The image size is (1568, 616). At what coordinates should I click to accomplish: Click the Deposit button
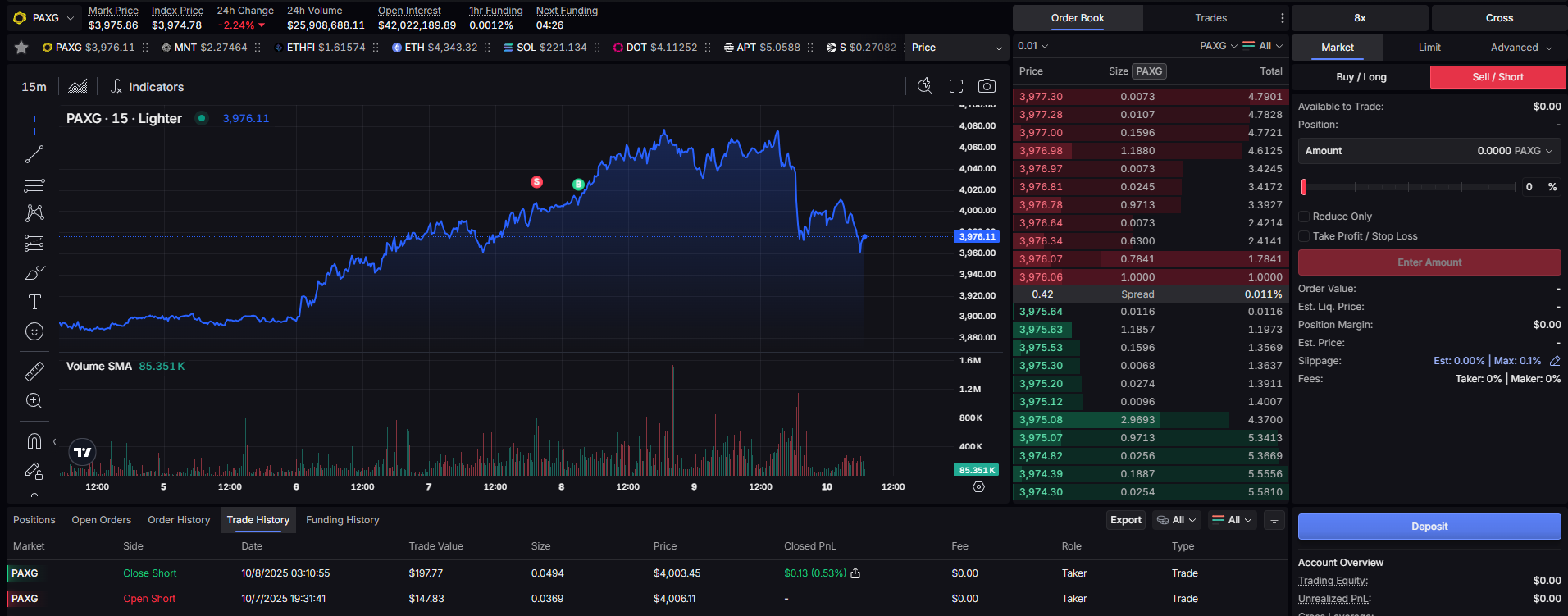[1429, 527]
